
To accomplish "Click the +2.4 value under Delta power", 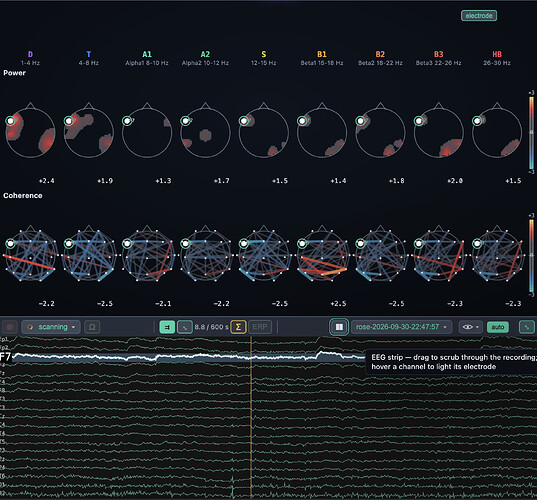I will point(47,181).
